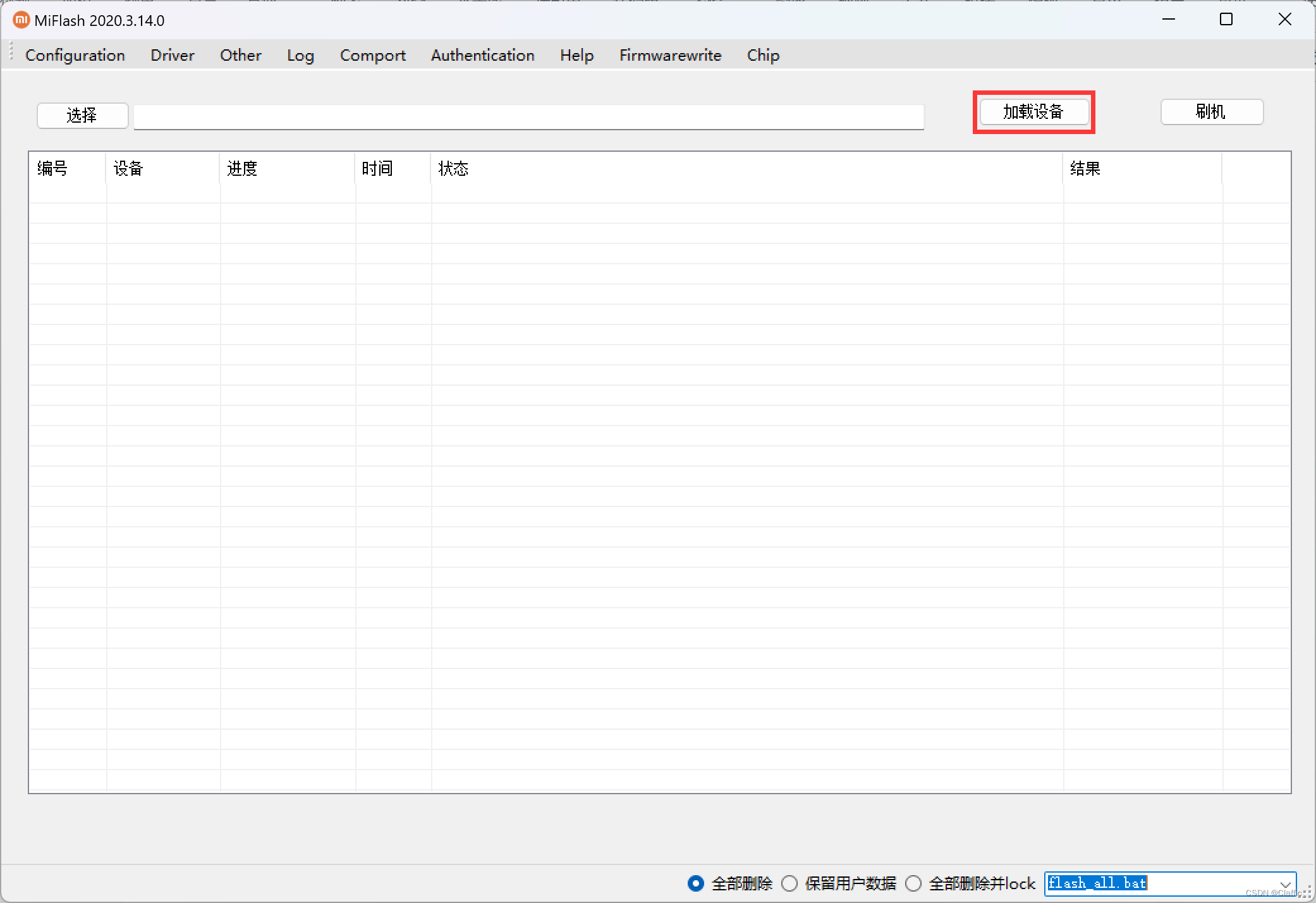Click the 设备 column header
This screenshot has height=903, width=1316.
(163, 168)
